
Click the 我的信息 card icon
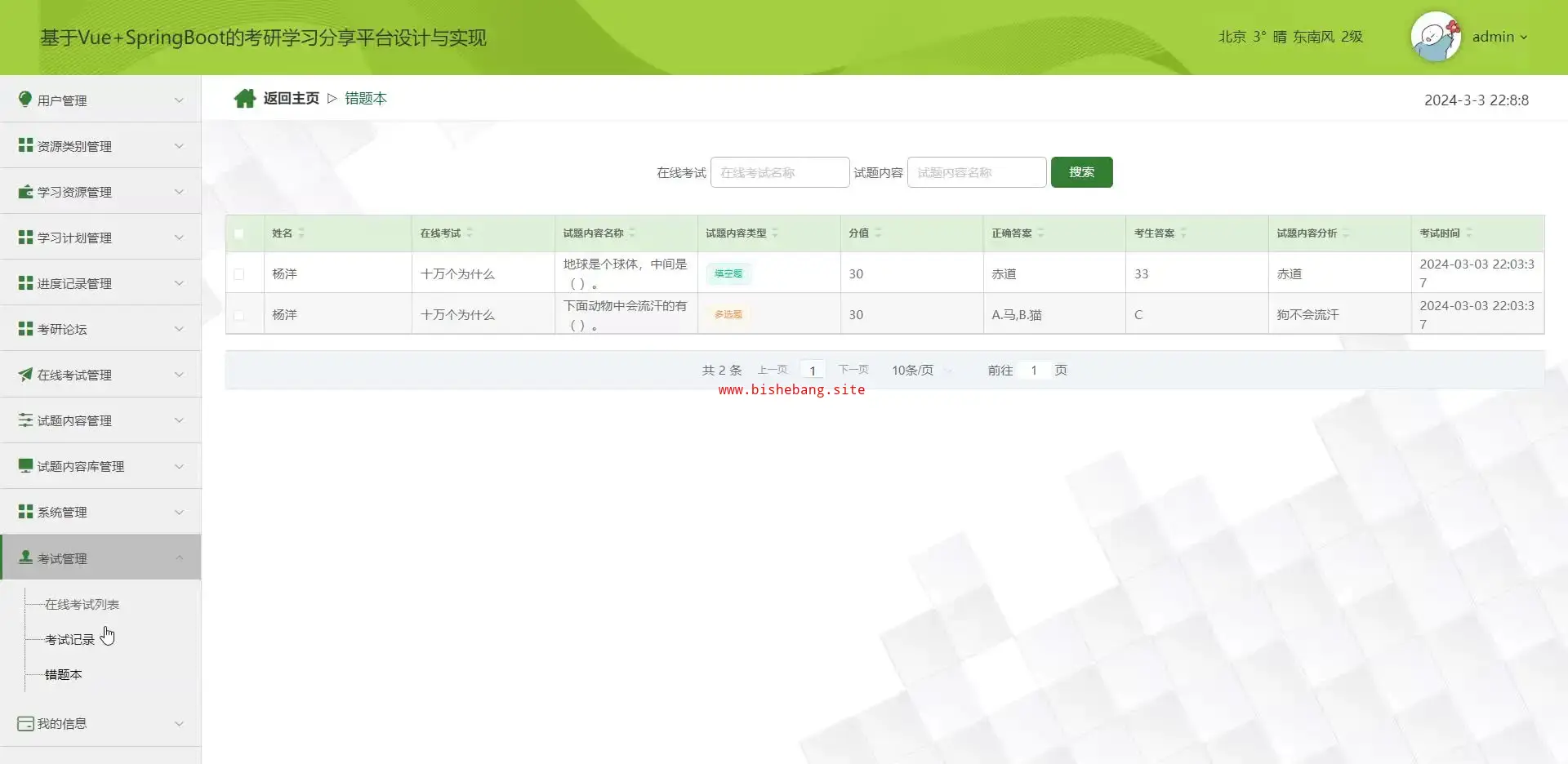pyautogui.click(x=25, y=723)
